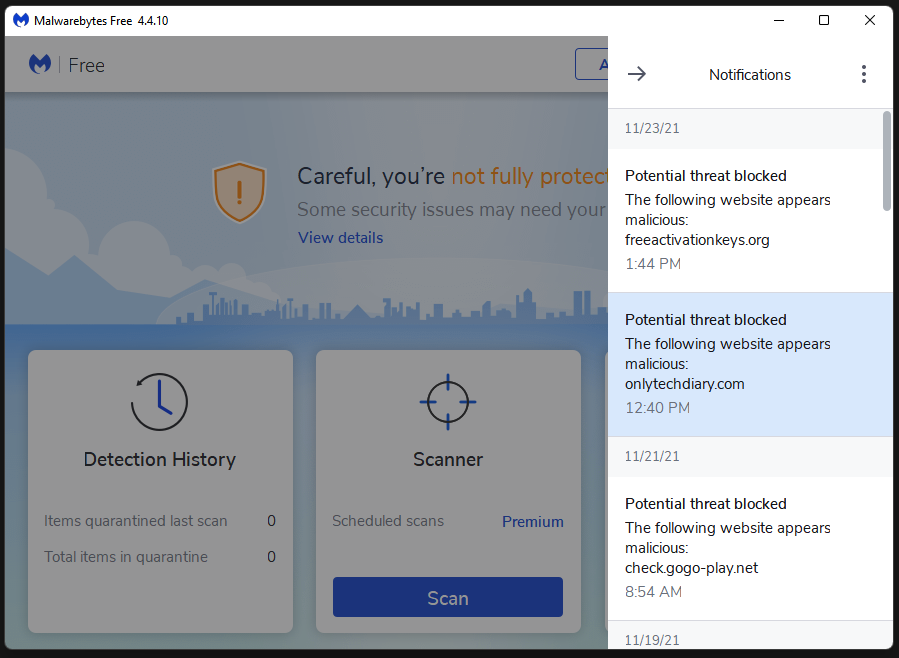Click the 11/21/21 date header
The height and width of the screenshot is (658, 899).
(652, 456)
